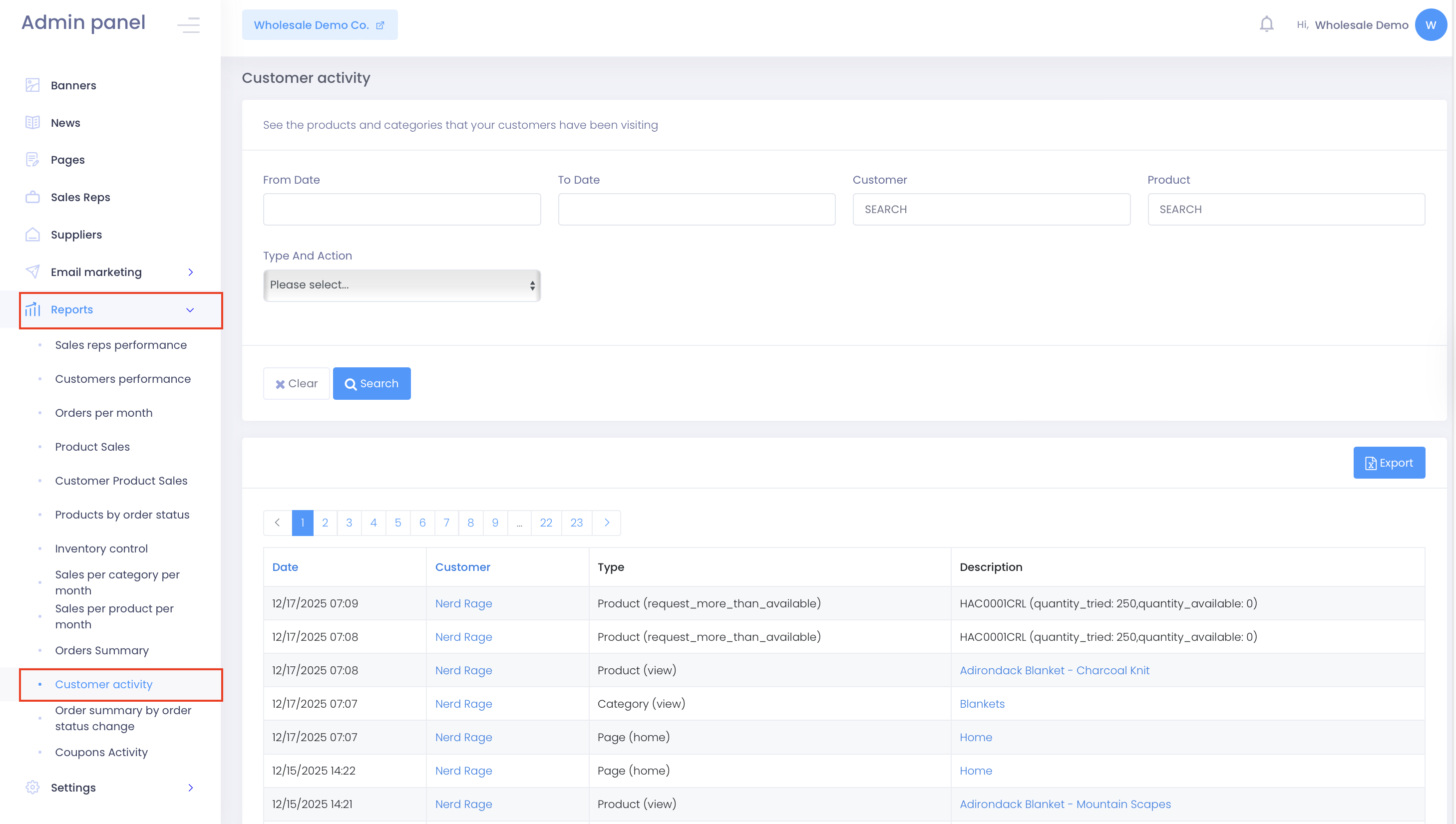Click the Banners sidebar icon
1456x824 pixels.
click(32, 85)
